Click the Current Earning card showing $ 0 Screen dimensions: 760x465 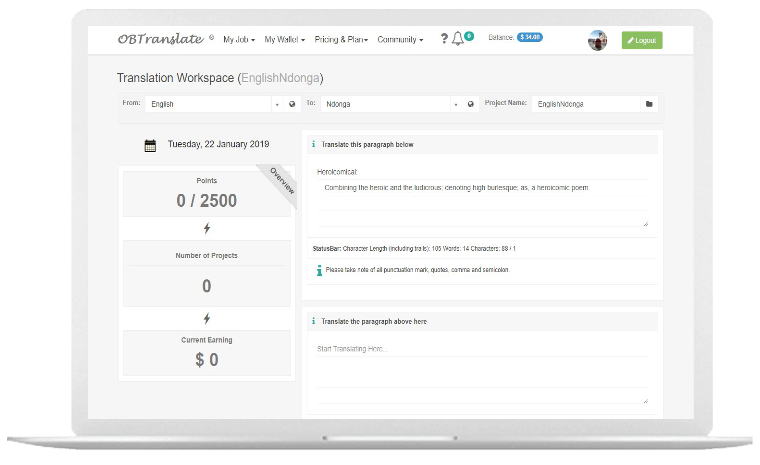206,353
